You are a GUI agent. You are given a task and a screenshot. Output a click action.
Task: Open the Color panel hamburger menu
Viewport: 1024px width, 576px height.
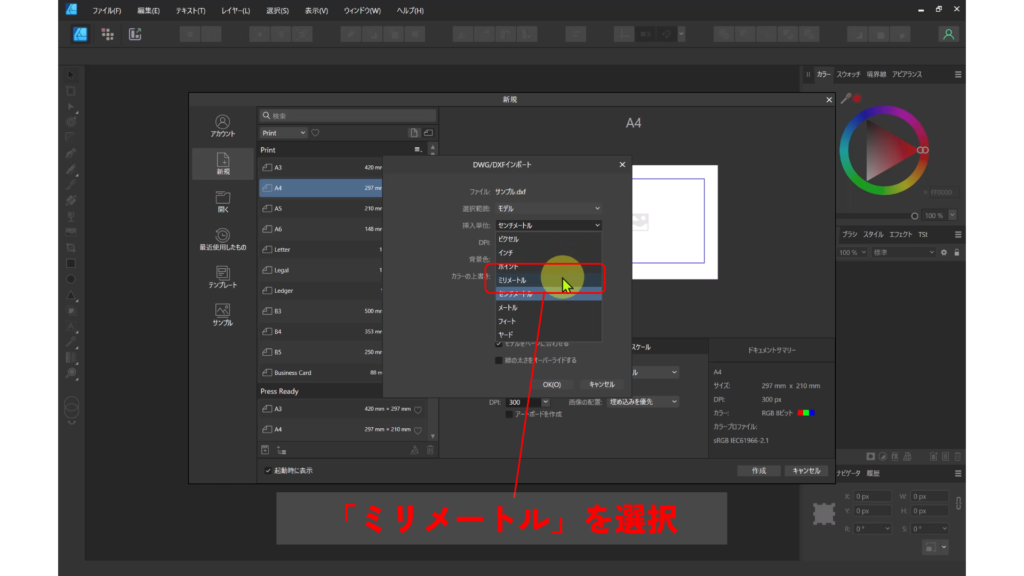958,74
